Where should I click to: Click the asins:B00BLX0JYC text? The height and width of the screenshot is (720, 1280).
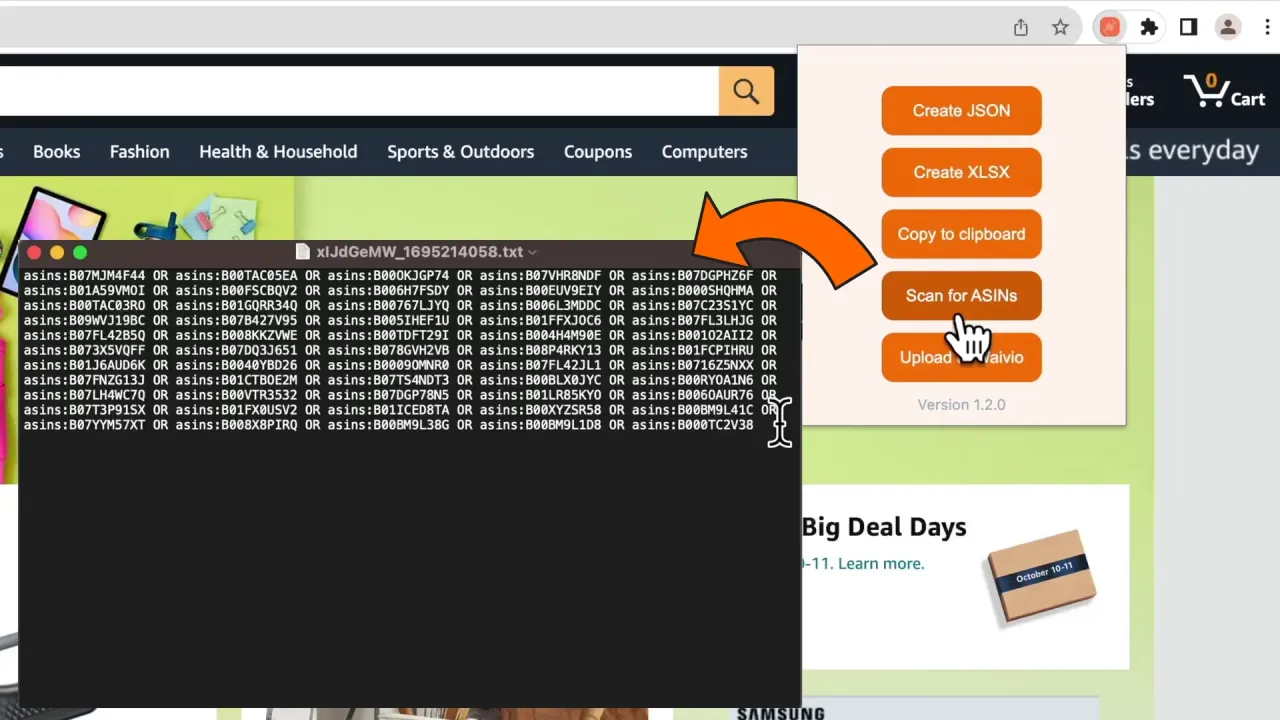point(540,380)
